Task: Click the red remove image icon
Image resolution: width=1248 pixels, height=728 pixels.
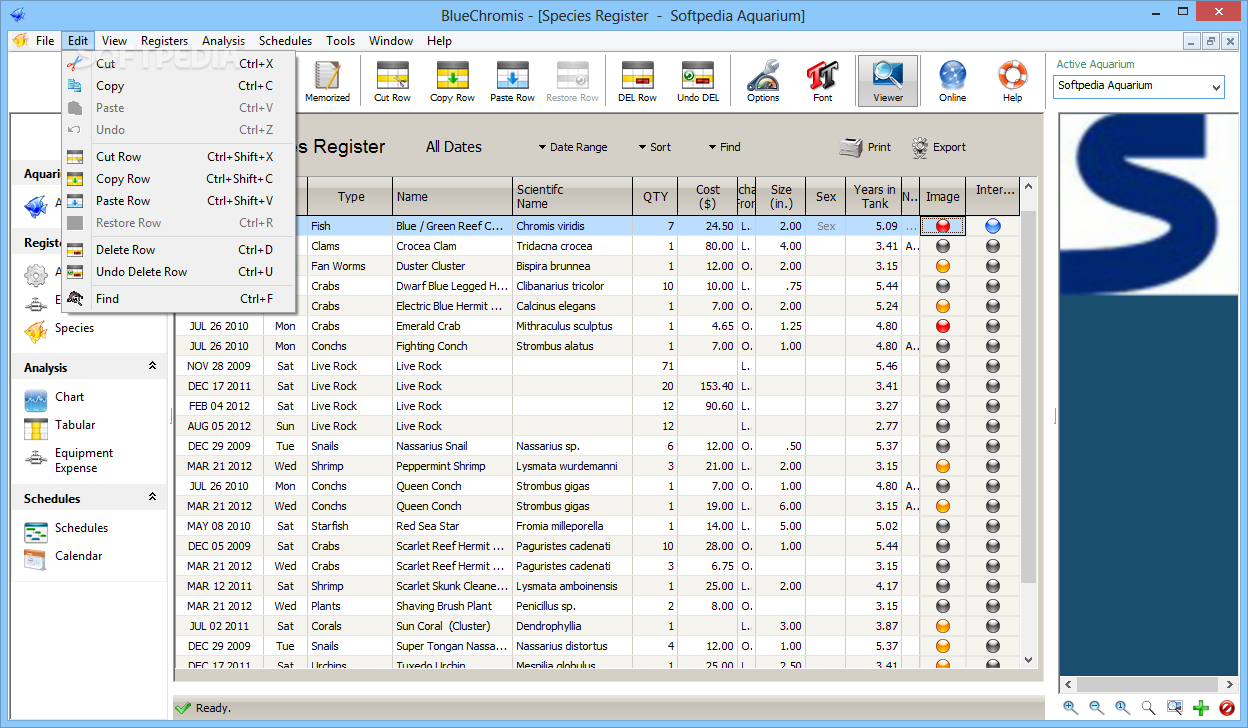Action: coord(1227,708)
